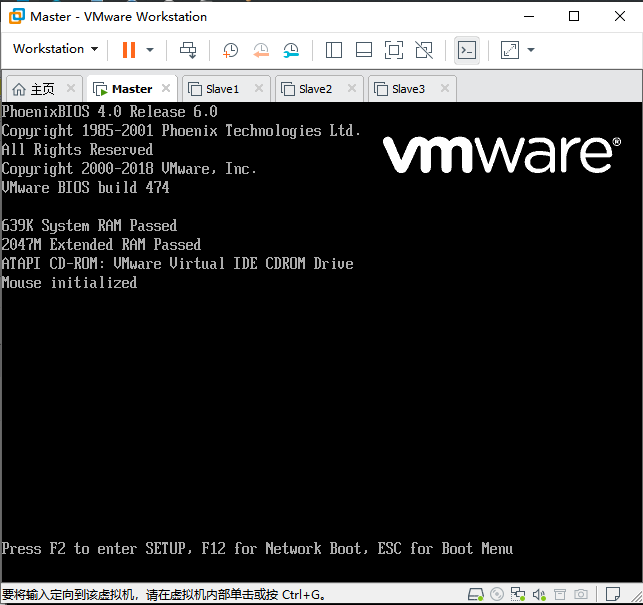Click the 'Mouse initialized' BIOS line
The image size is (643, 605).
click(69, 283)
